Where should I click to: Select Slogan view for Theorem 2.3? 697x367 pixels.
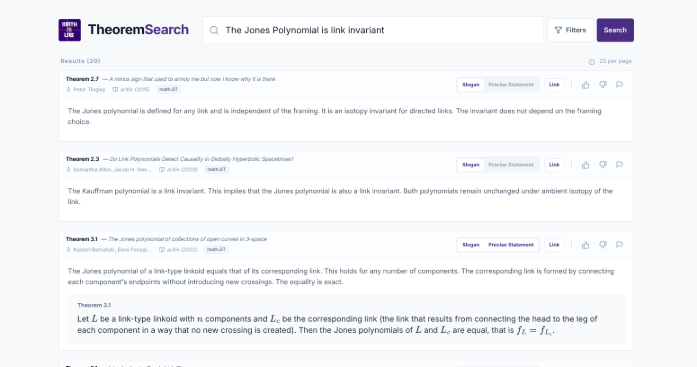point(471,165)
